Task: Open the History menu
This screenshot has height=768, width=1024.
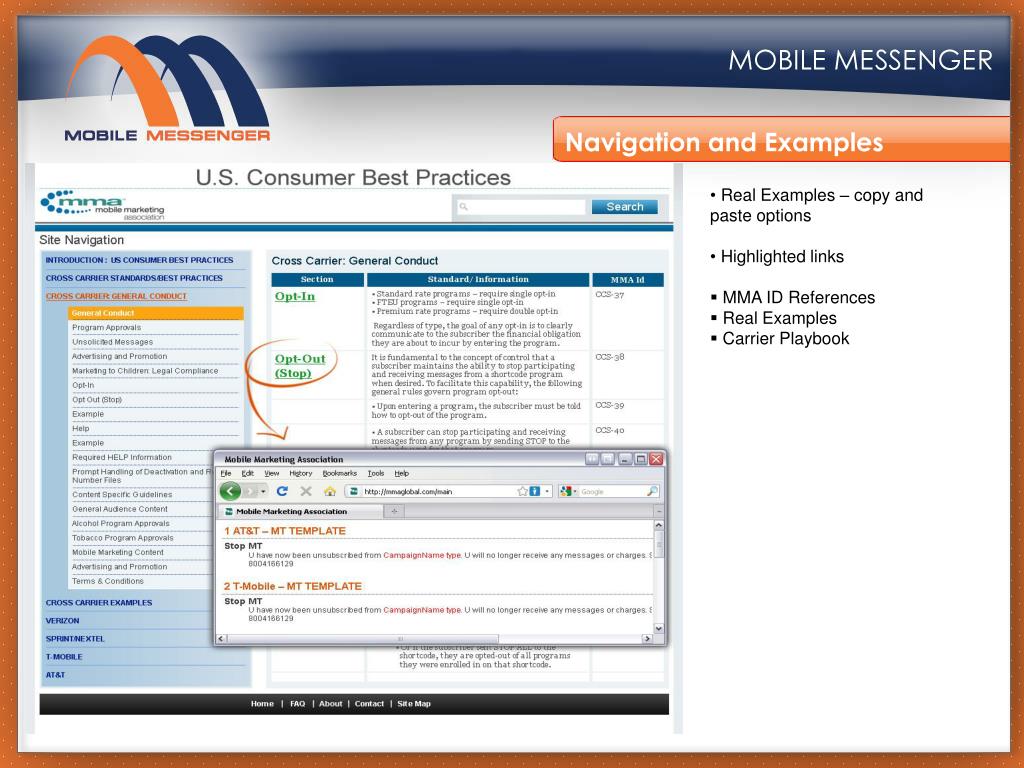Action: tap(300, 473)
